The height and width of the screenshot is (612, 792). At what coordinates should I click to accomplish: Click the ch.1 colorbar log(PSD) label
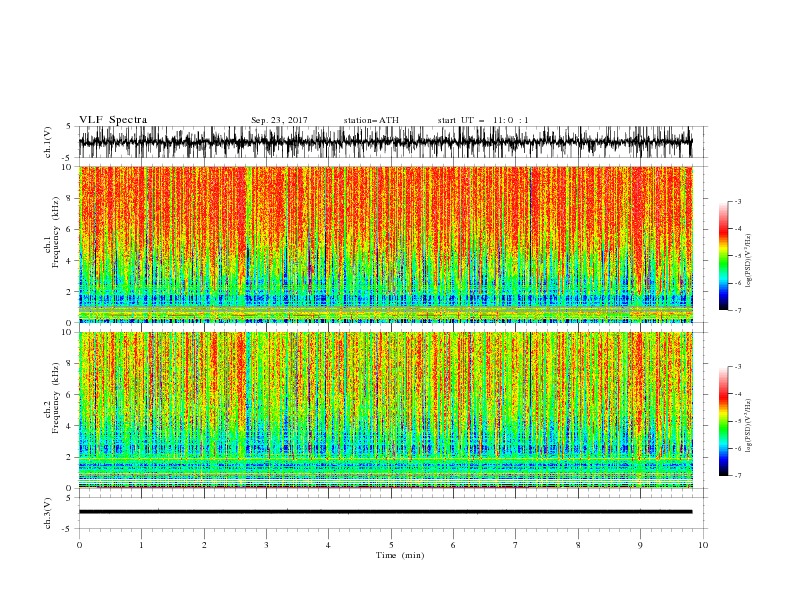pyautogui.click(x=748, y=261)
